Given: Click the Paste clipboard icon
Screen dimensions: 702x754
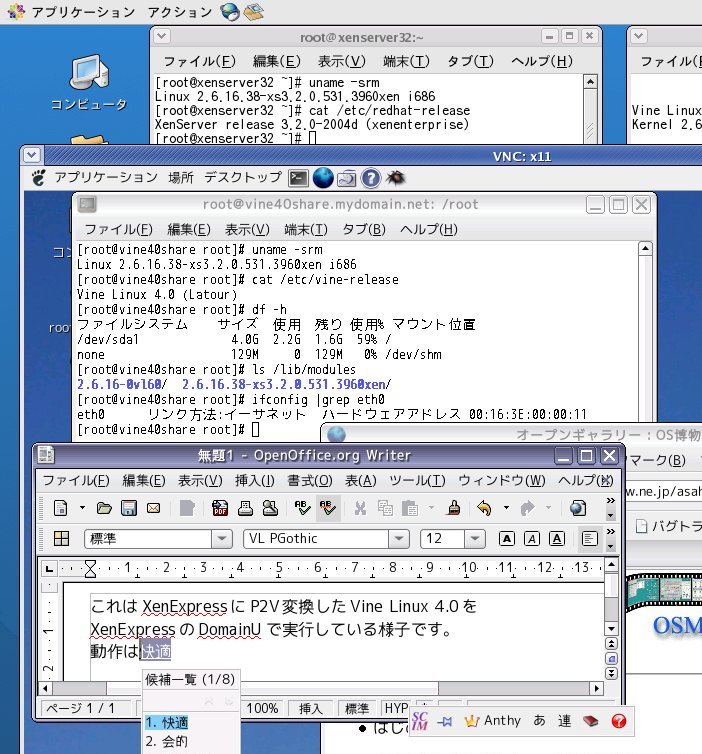Looking at the screenshot, I should tap(410, 508).
